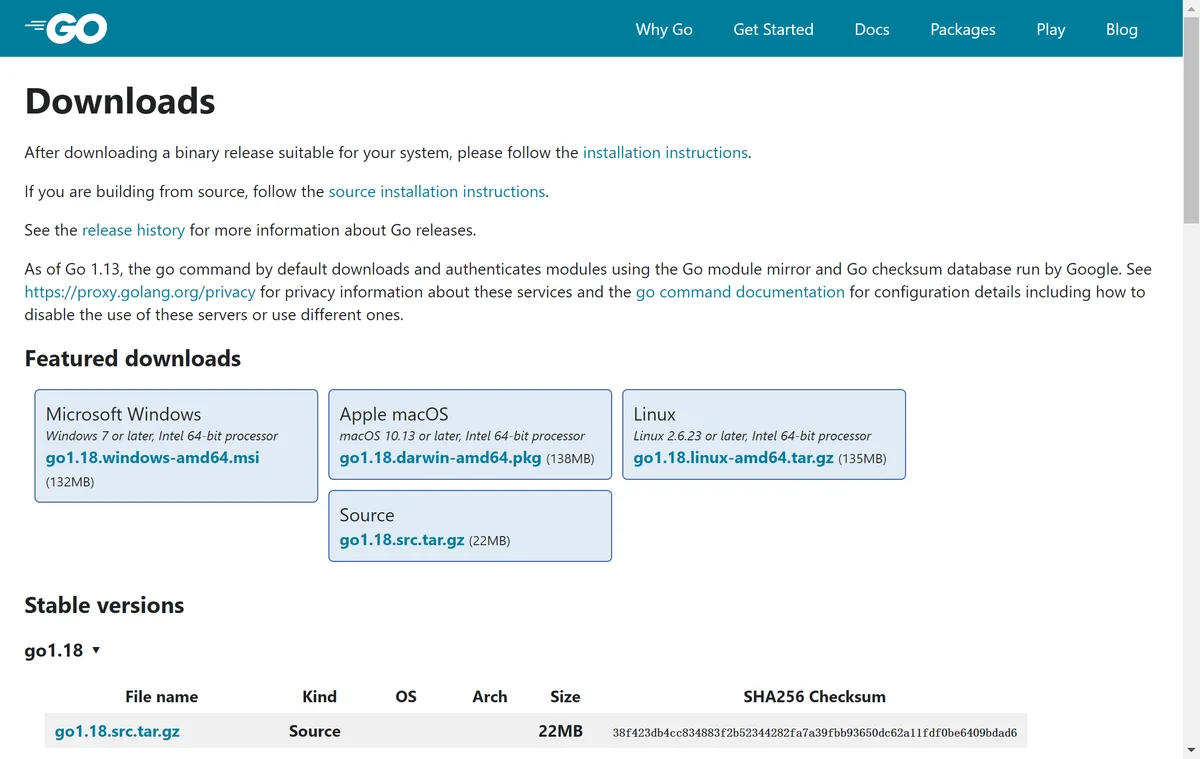Visit the https://proxy.golang.org/privacy link
1200x759 pixels.
[140, 292]
